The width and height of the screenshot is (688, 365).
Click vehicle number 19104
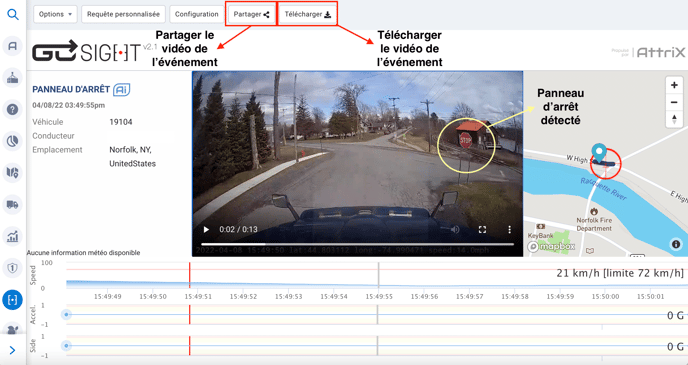[x=121, y=122]
